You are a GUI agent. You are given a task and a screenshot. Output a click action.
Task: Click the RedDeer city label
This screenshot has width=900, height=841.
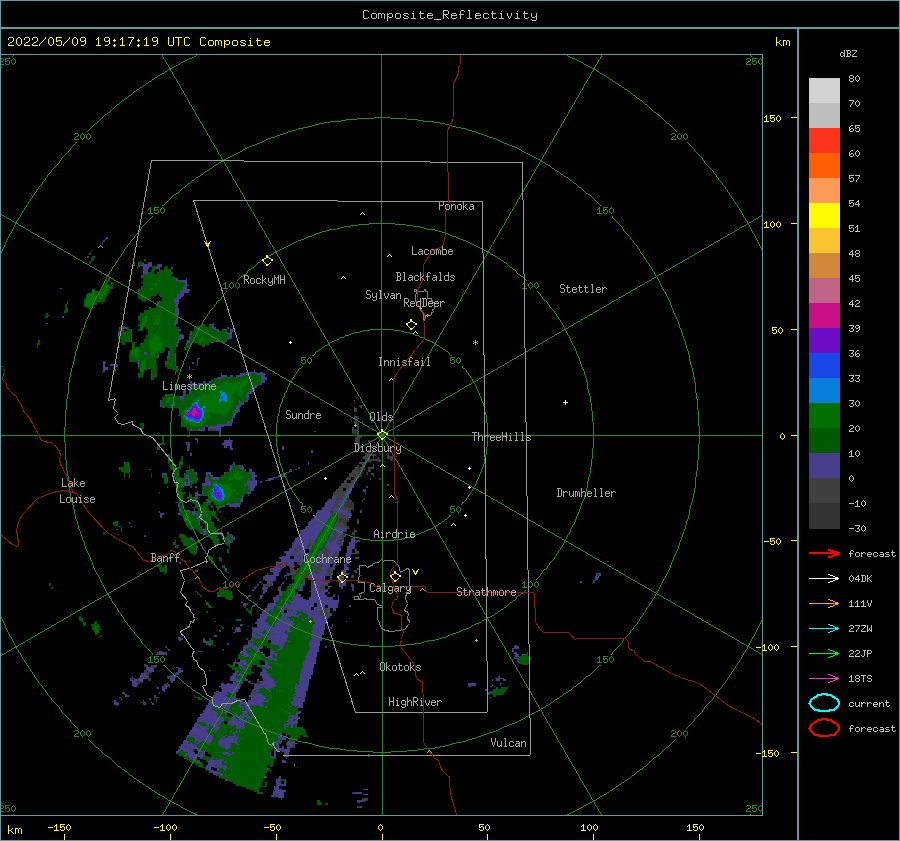(x=424, y=303)
